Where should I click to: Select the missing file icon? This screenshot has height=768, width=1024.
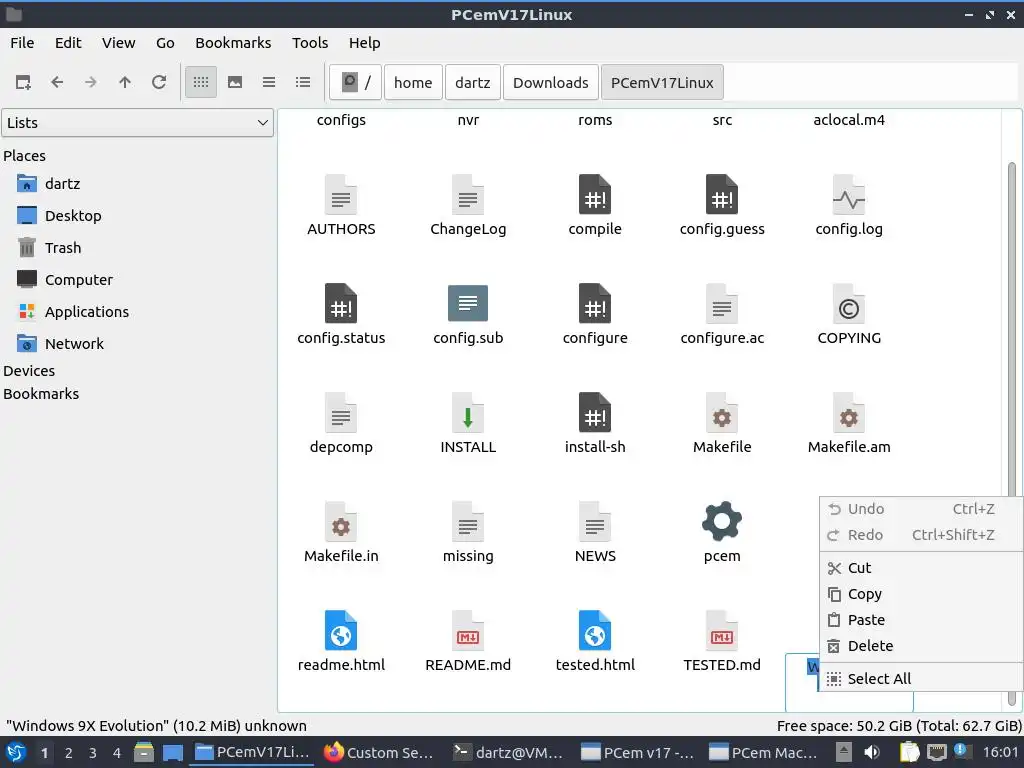click(x=468, y=522)
